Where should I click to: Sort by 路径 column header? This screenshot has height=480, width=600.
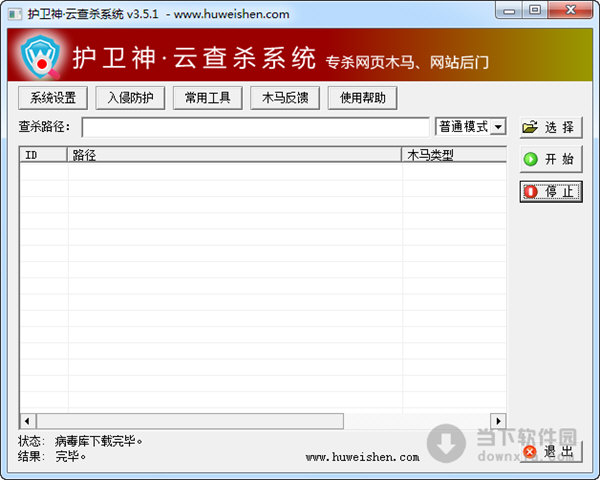coord(234,155)
